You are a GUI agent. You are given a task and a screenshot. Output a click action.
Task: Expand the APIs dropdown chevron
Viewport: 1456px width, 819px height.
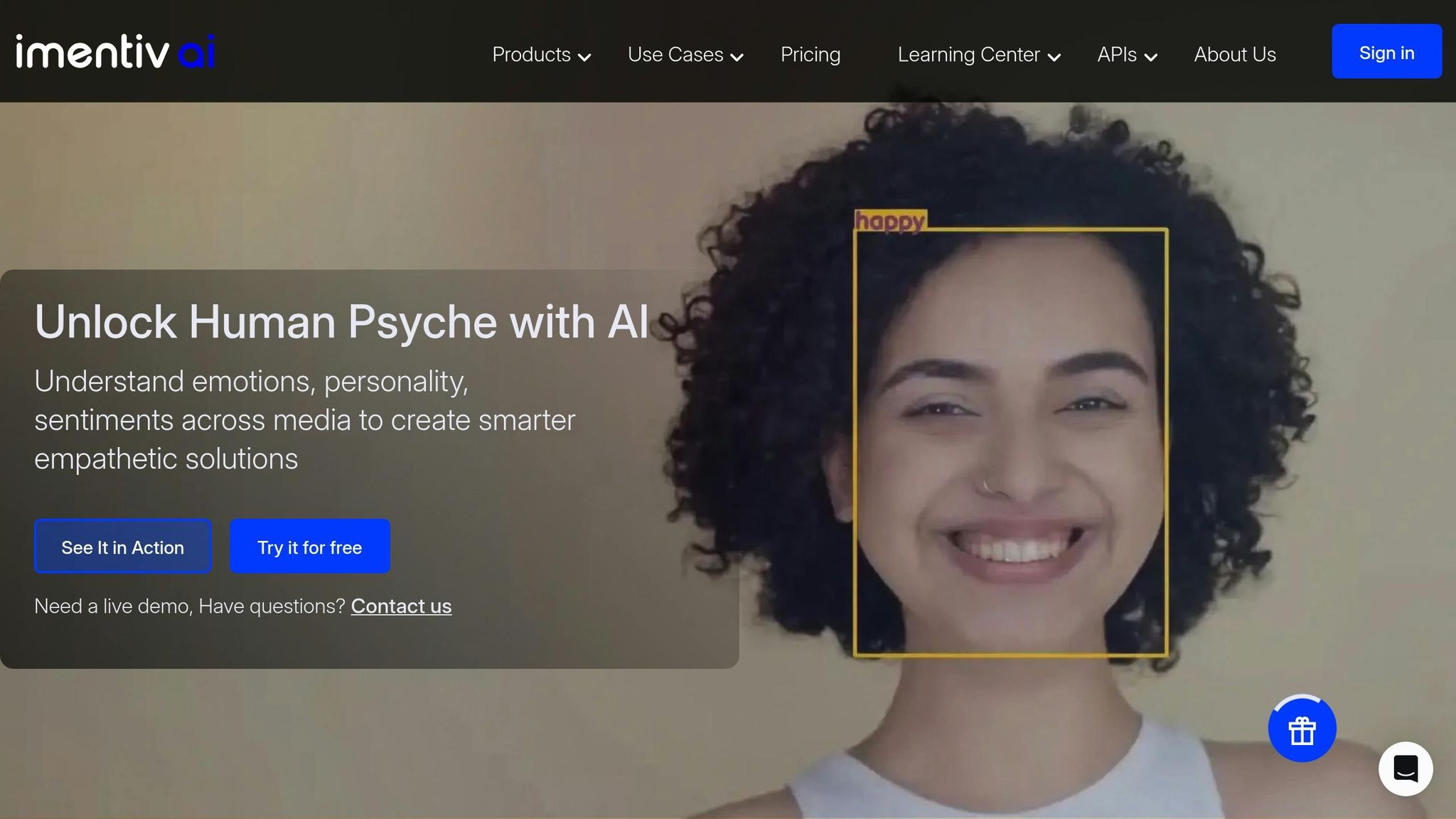[x=1152, y=58]
